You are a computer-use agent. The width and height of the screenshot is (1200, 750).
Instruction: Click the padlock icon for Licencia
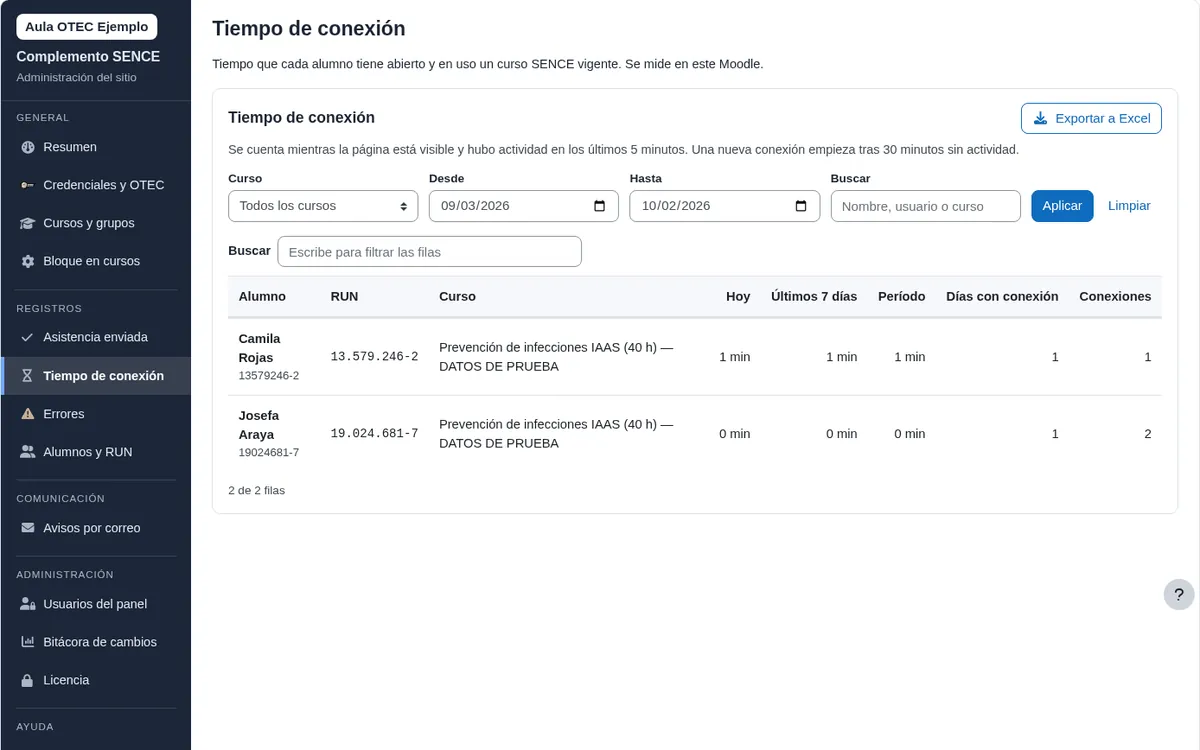coord(28,680)
